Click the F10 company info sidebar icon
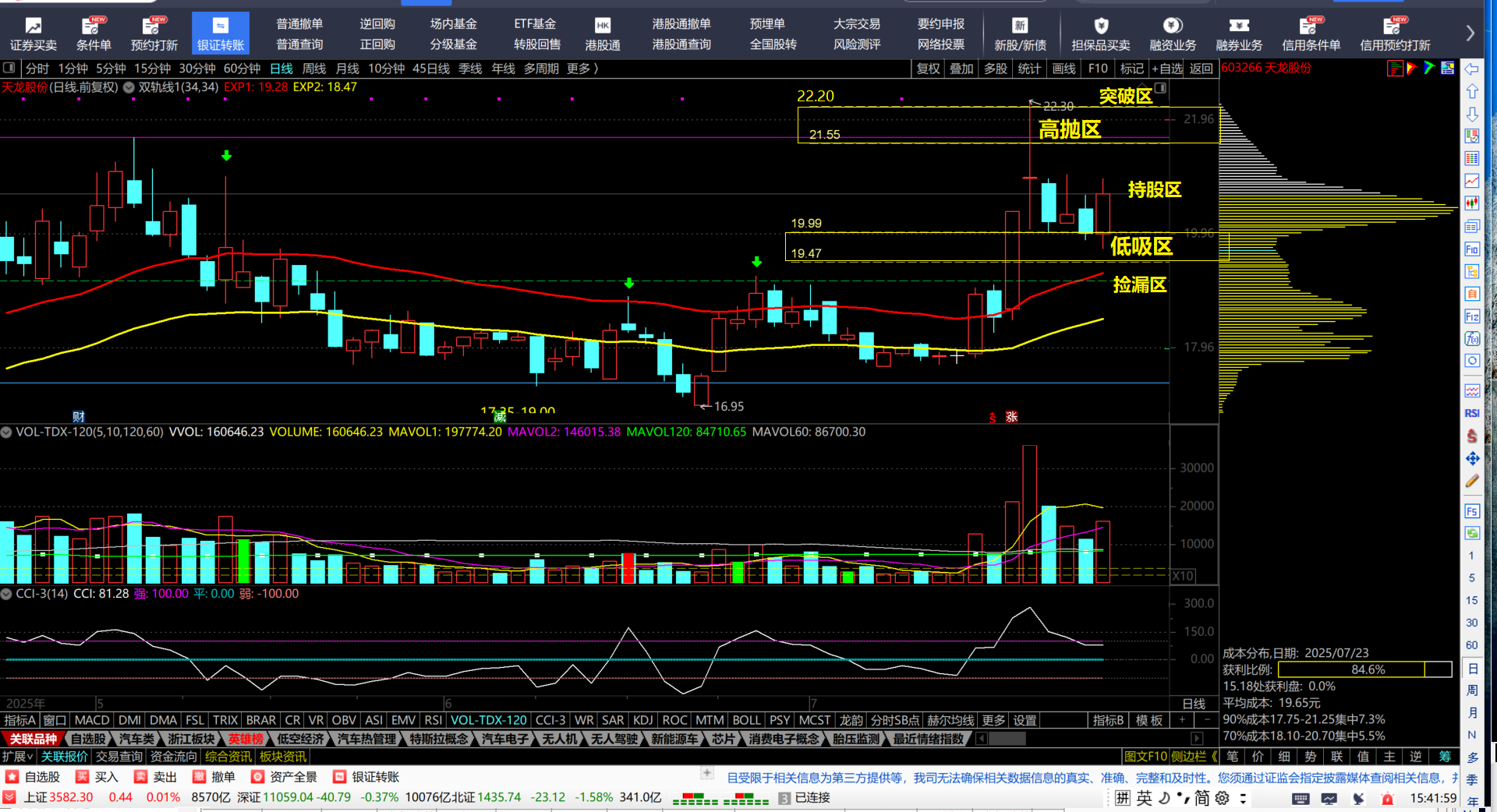Viewport: 1497px width, 812px height. (1472, 249)
